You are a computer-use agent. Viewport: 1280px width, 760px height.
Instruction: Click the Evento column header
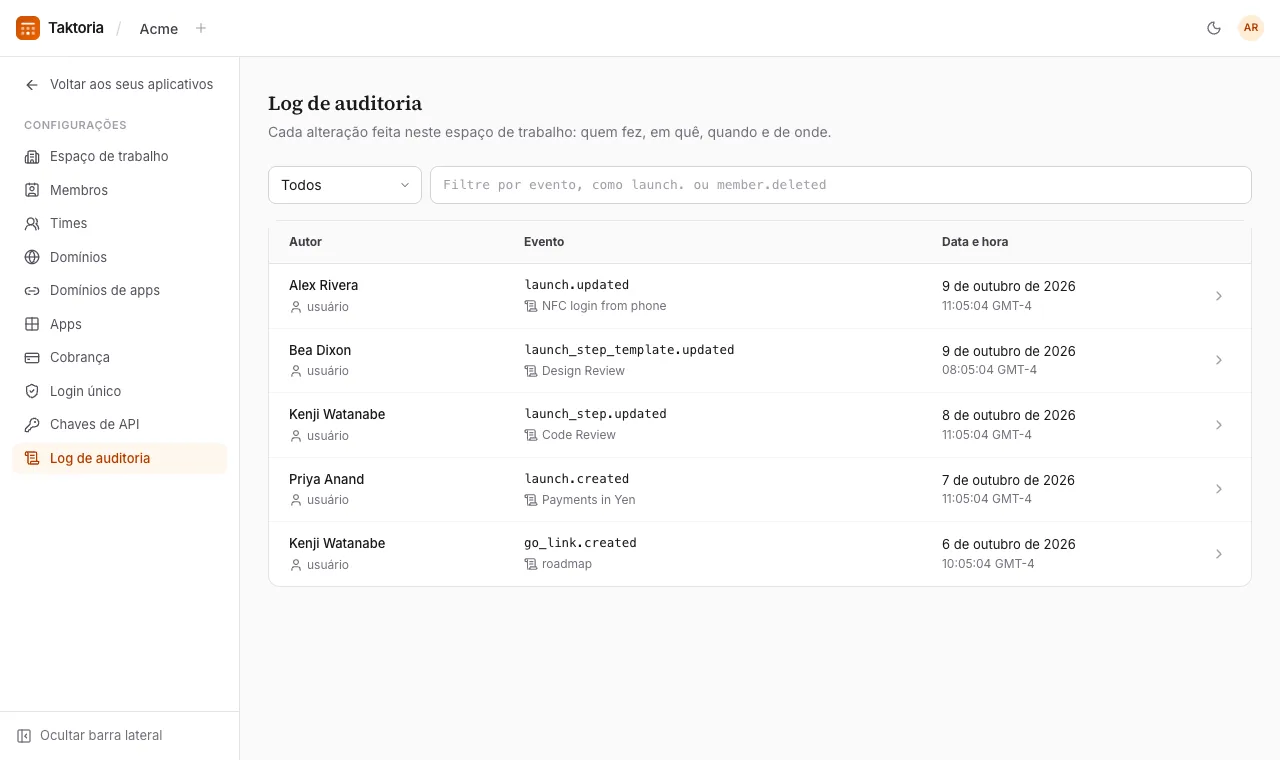coord(544,242)
